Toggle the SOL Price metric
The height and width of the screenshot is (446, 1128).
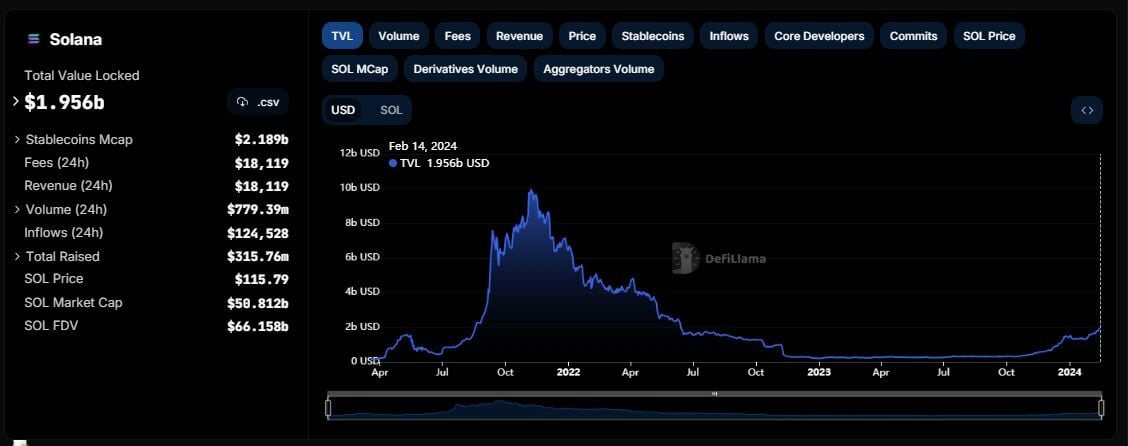(989, 36)
